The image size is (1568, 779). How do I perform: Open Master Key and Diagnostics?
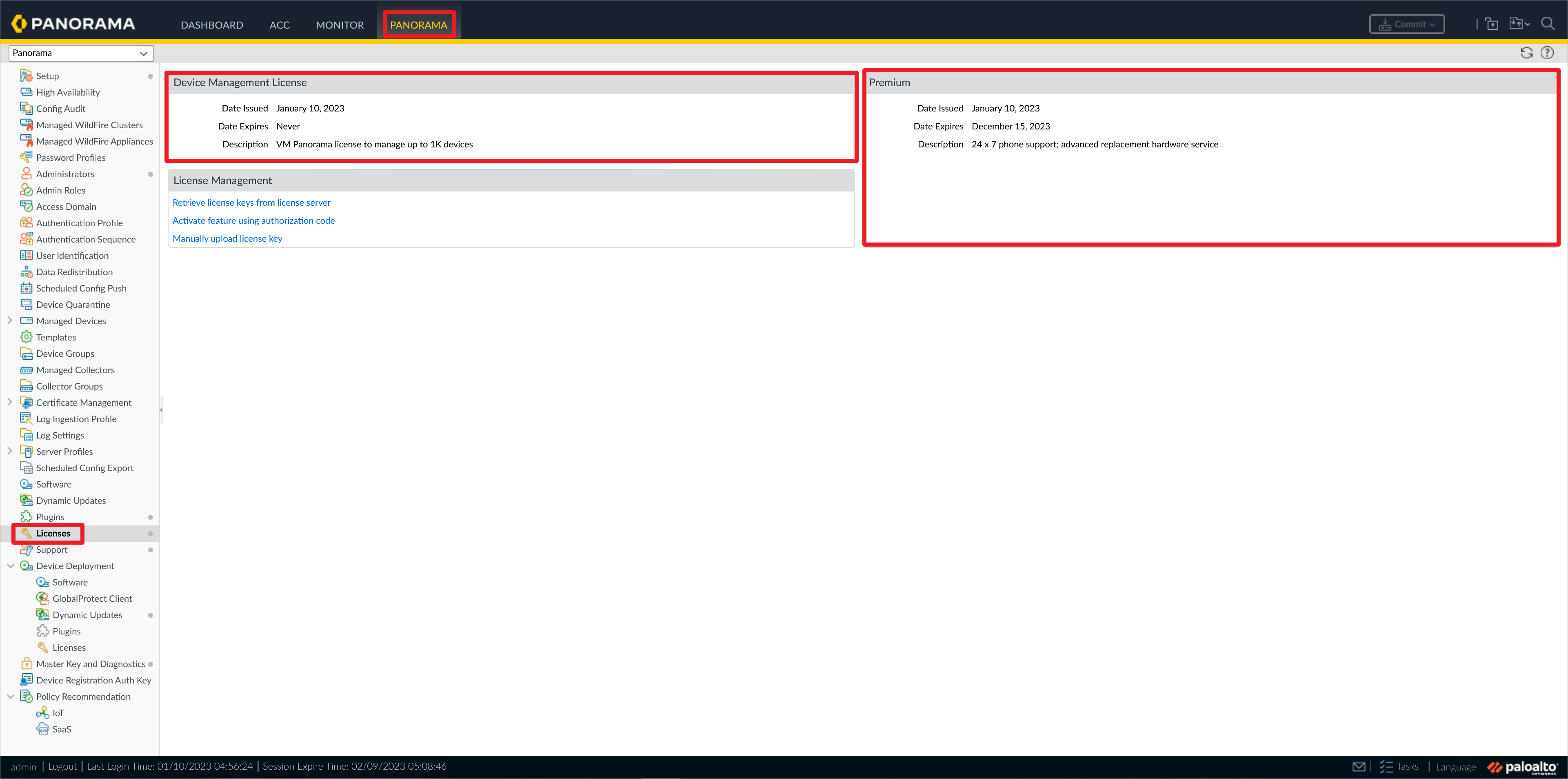click(x=91, y=664)
